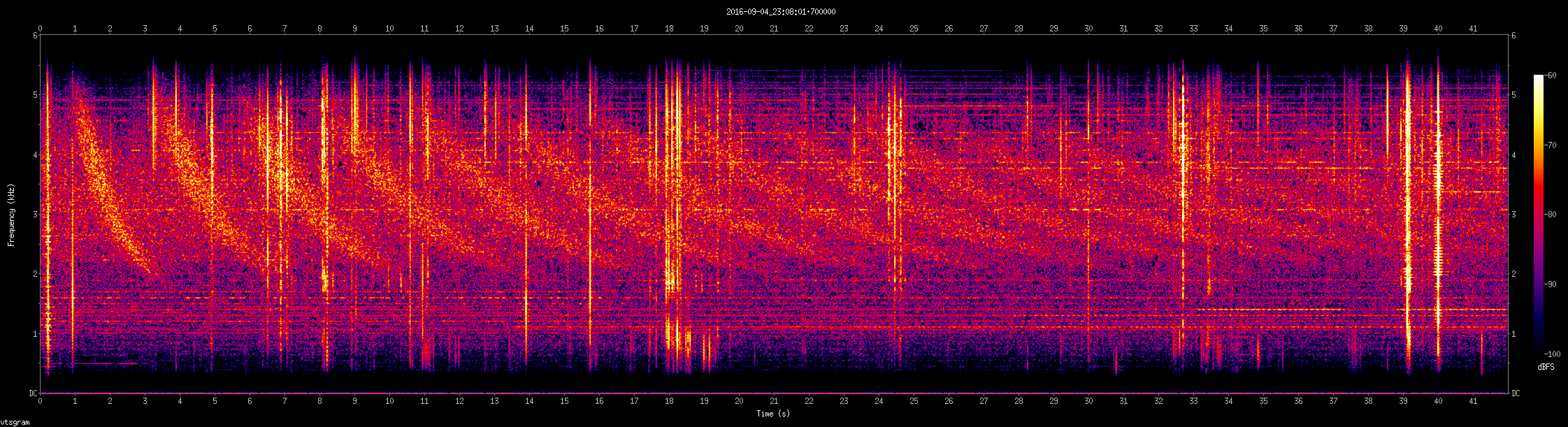Click the 6 kHz label on left axis
1568x427 pixels.
[x=35, y=36]
